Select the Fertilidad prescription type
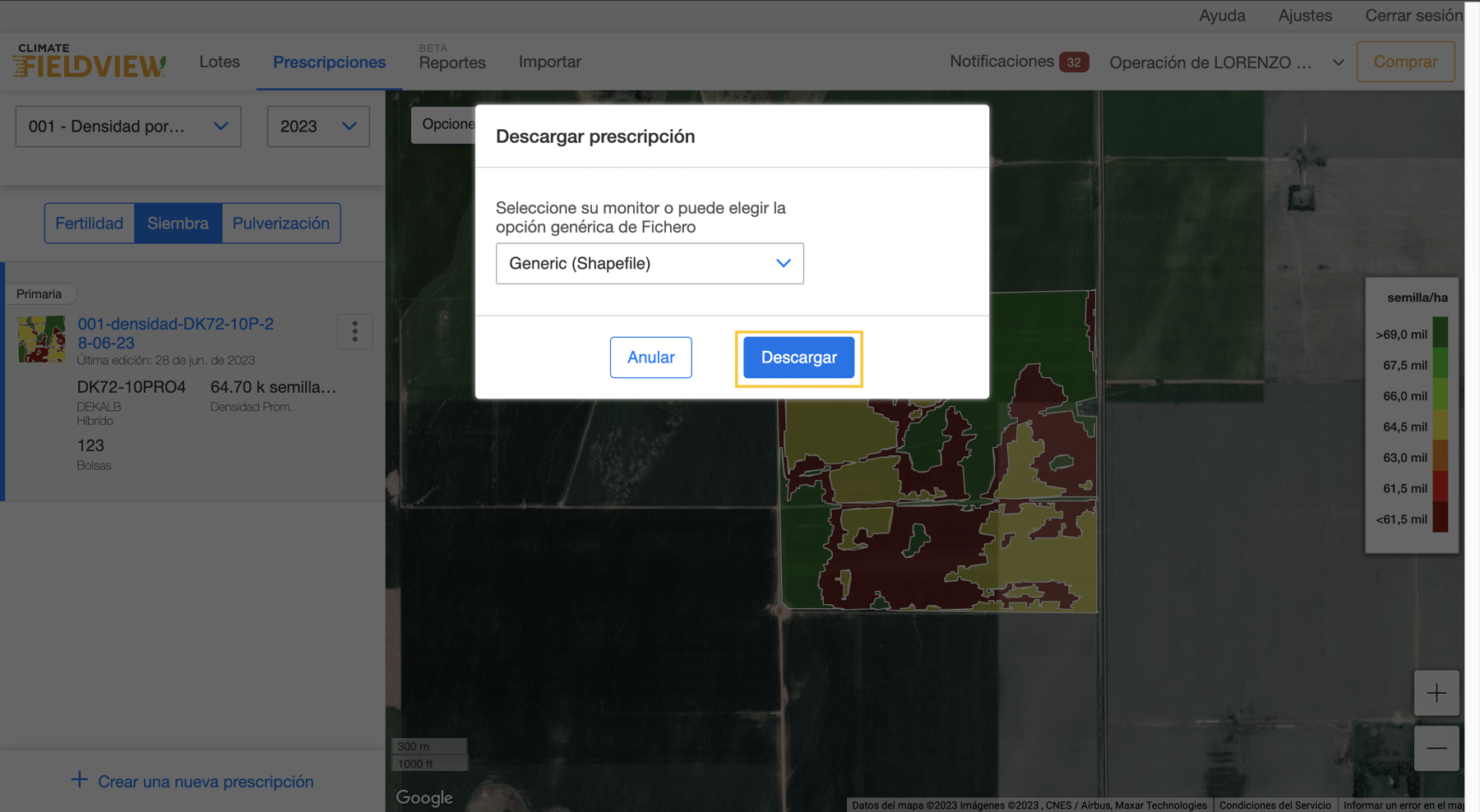1480x812 pixels. pos(90,224)
